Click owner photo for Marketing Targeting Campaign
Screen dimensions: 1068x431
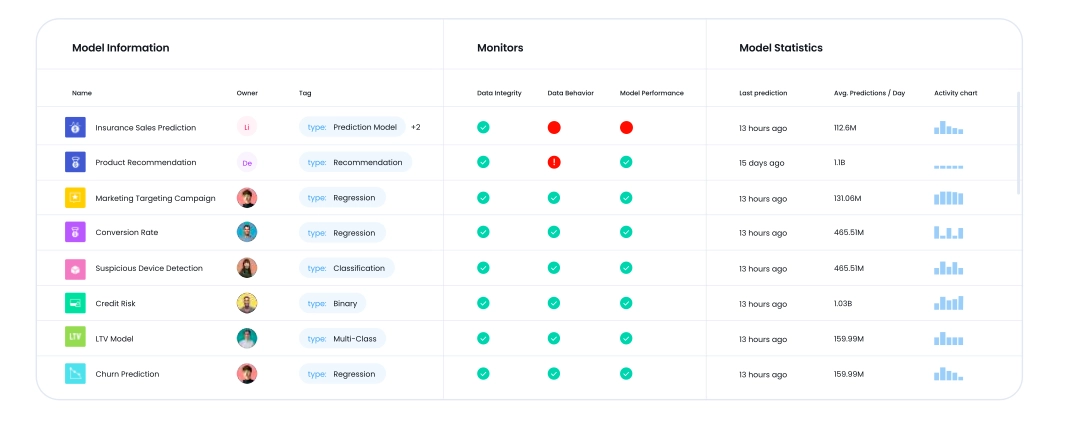pos(247,198)
